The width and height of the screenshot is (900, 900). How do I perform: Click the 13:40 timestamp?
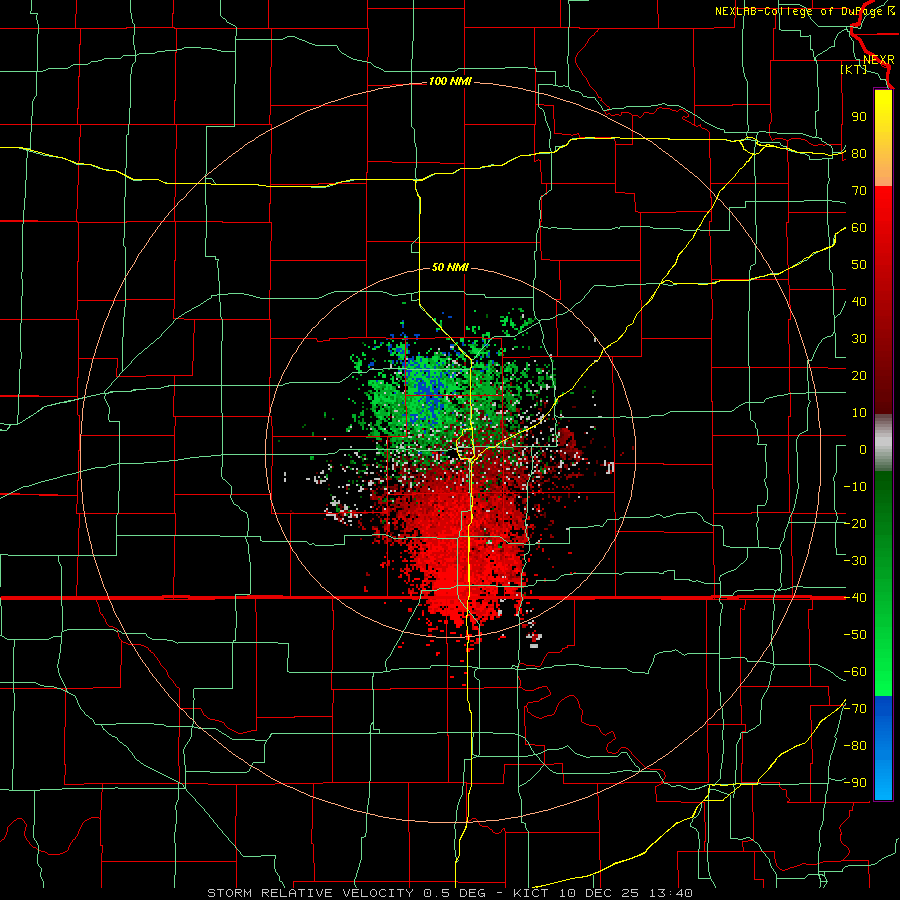(671, 893)
